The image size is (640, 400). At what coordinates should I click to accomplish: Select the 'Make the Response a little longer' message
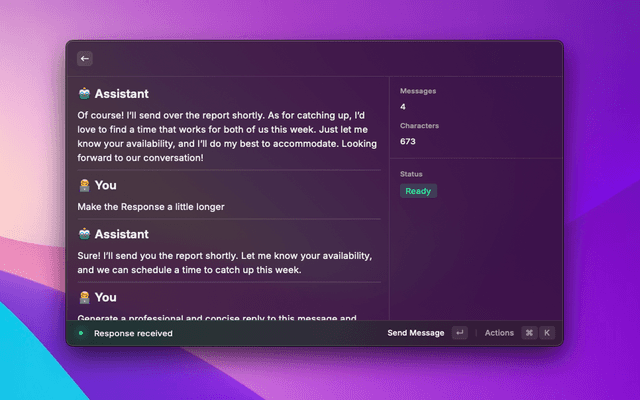[x=150, y=207]
